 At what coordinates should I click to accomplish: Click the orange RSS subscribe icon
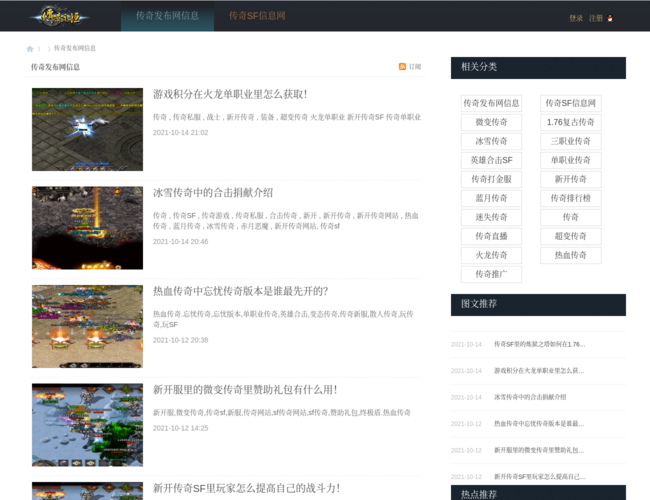coord(403,66)
